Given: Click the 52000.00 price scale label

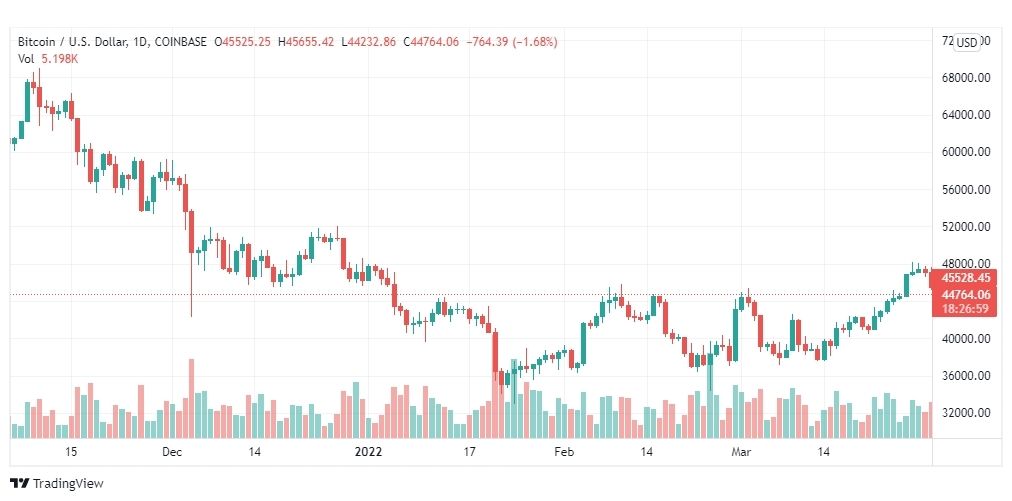Looking at the screenshot, I should pyautogui.click(x=966, y=227).
